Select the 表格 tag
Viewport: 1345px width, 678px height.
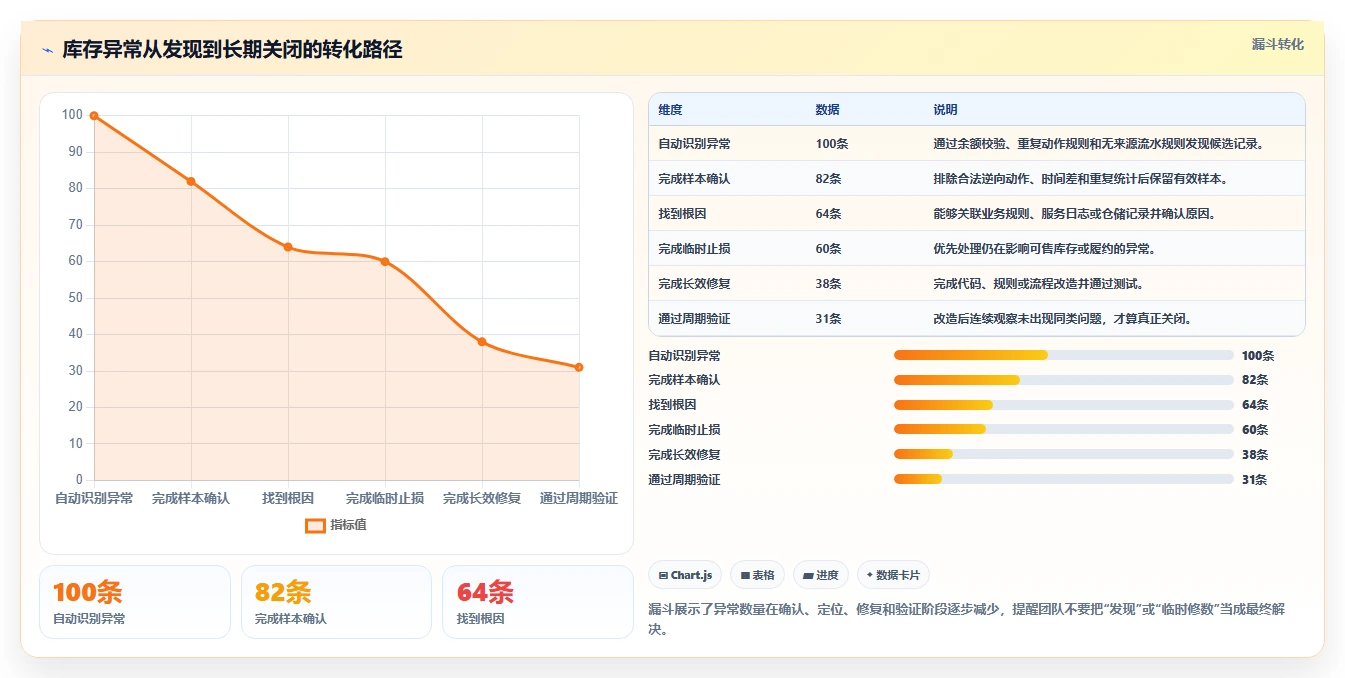pyautogui.click(x=758, y=575)
